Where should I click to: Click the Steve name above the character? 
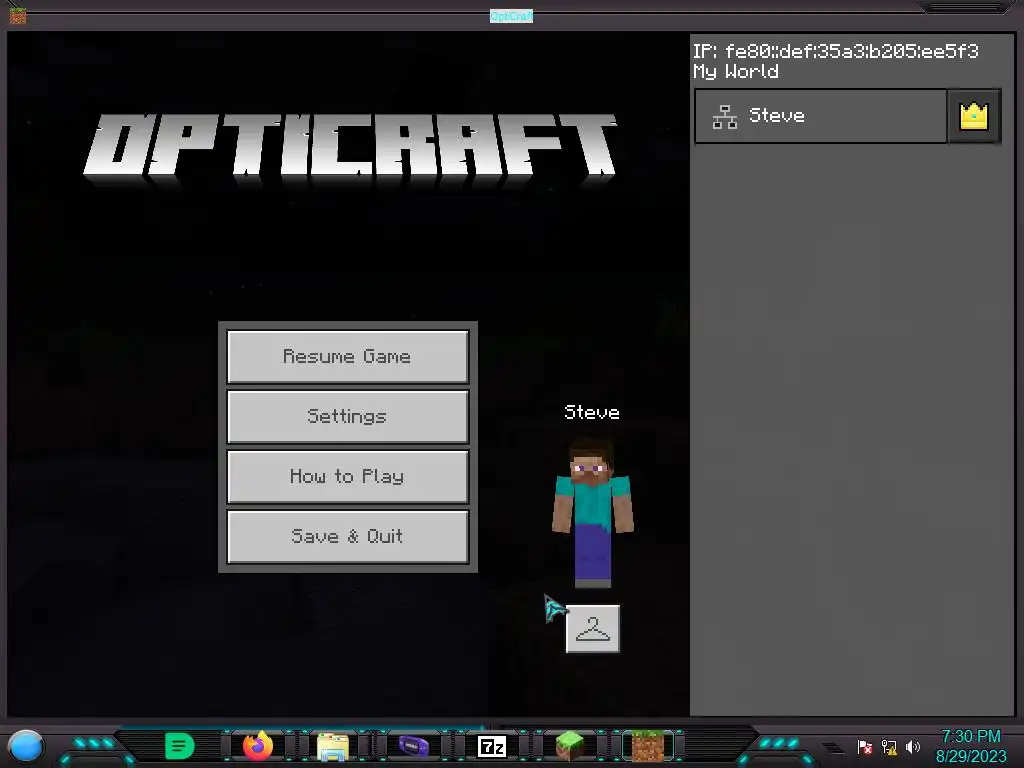pos(592,412)
